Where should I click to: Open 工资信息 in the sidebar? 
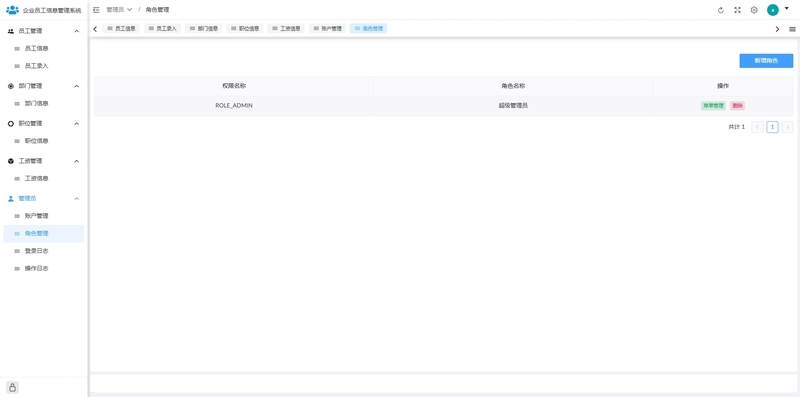(x=44, y=179)
